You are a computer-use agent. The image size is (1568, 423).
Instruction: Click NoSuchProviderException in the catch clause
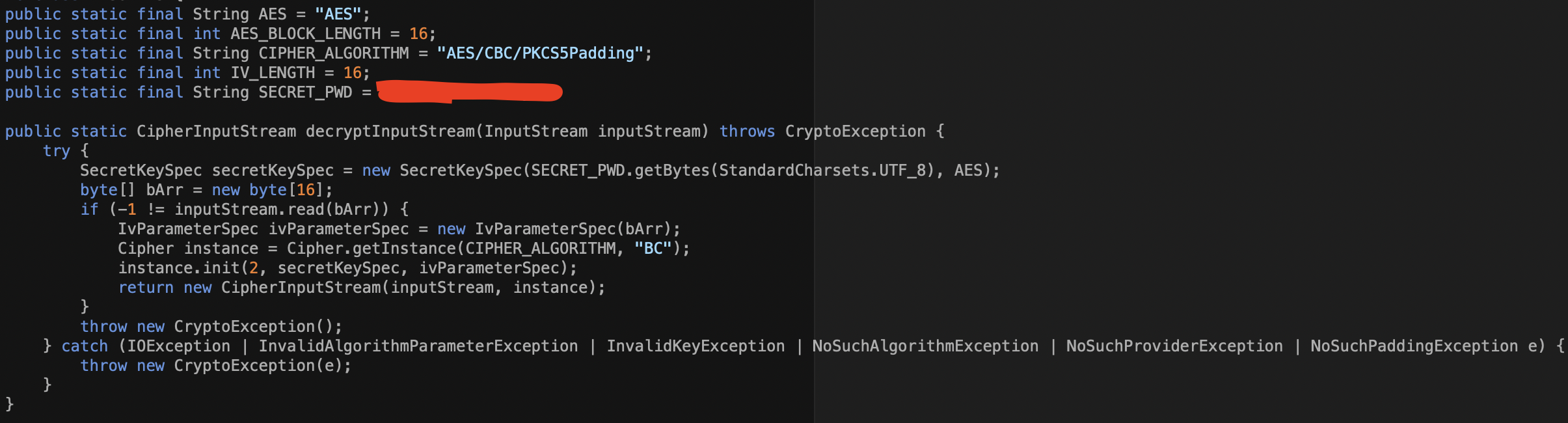click(1174, 346)
